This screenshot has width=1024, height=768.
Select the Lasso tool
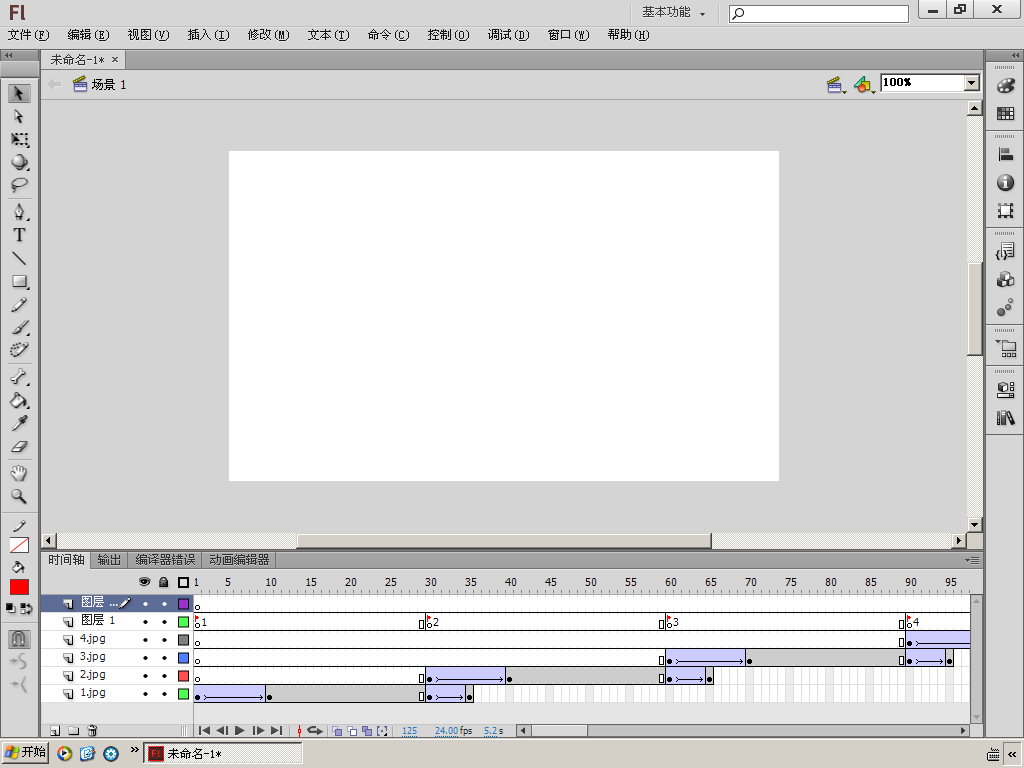19,185
